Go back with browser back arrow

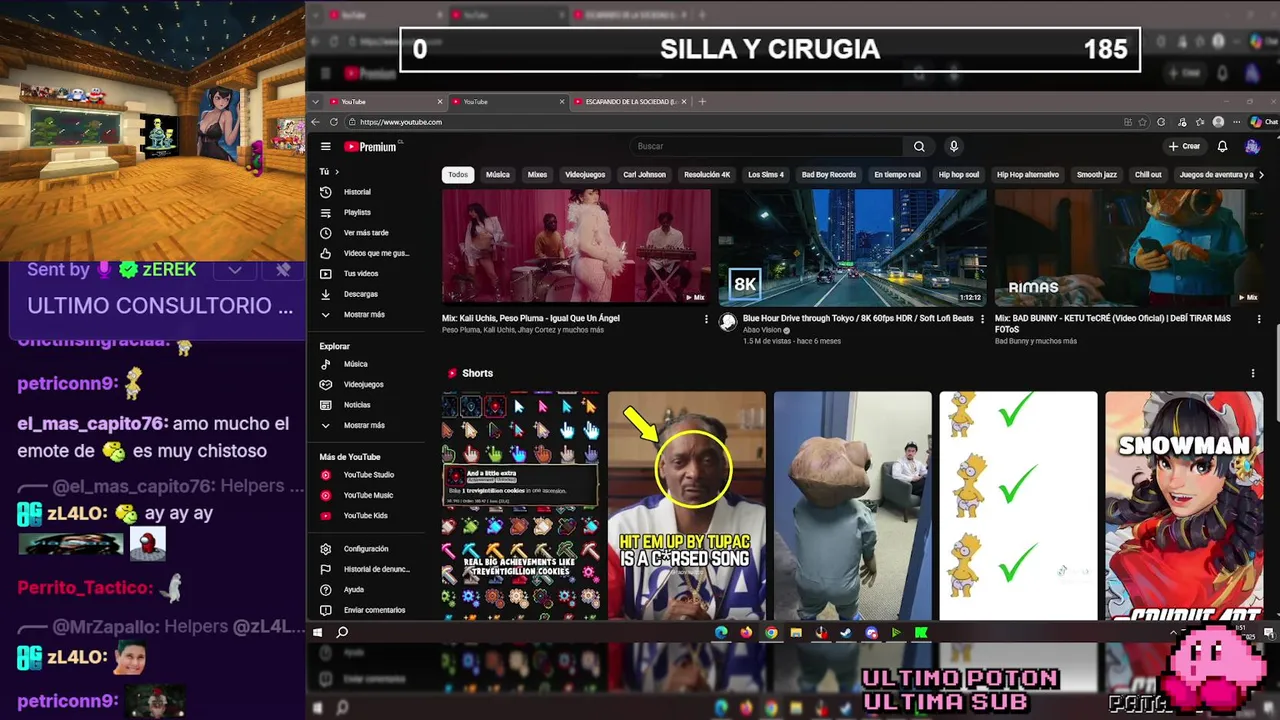point(316,122)
